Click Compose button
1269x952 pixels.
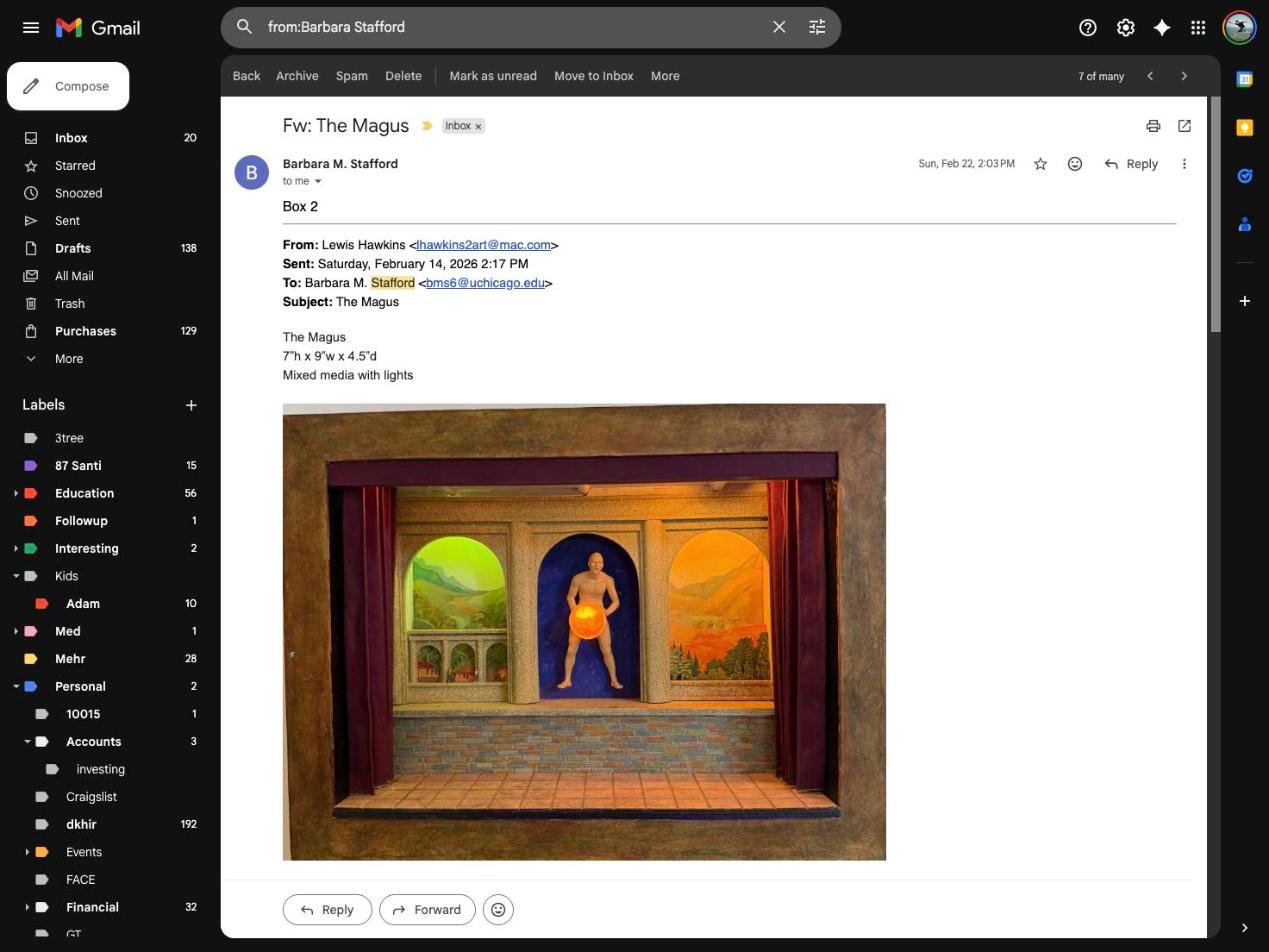(68, 86)
